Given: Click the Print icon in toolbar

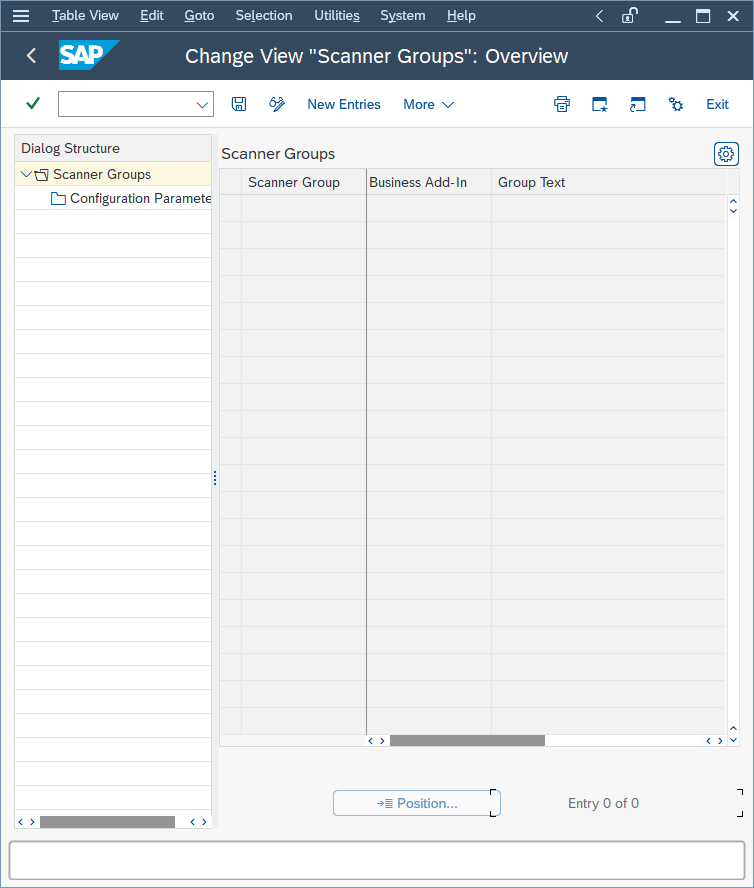Looking at the screenshot, I should 562,104.
